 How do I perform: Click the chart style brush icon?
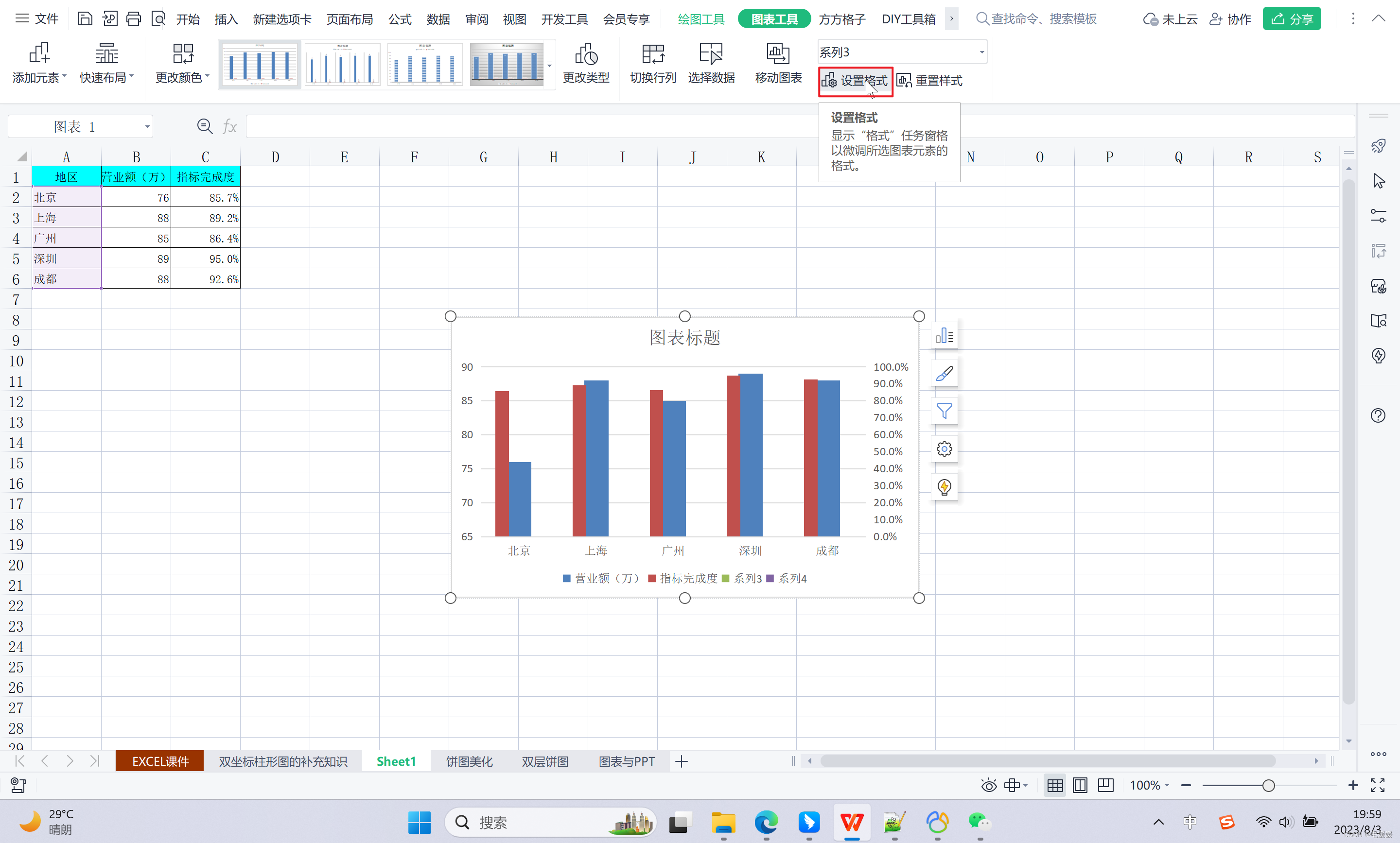[944, 374]
